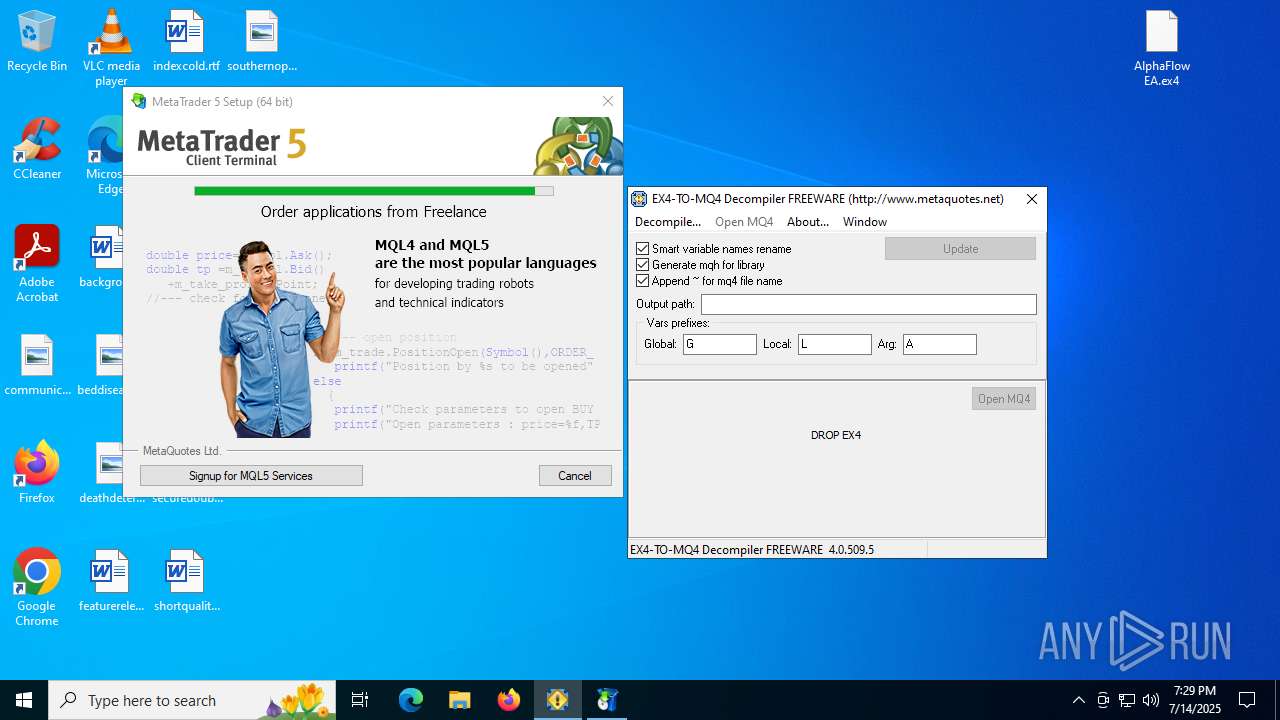The image size is (1280, 720).
Task: Click the Arg prefix input field
Action: [x=940, y=344]
